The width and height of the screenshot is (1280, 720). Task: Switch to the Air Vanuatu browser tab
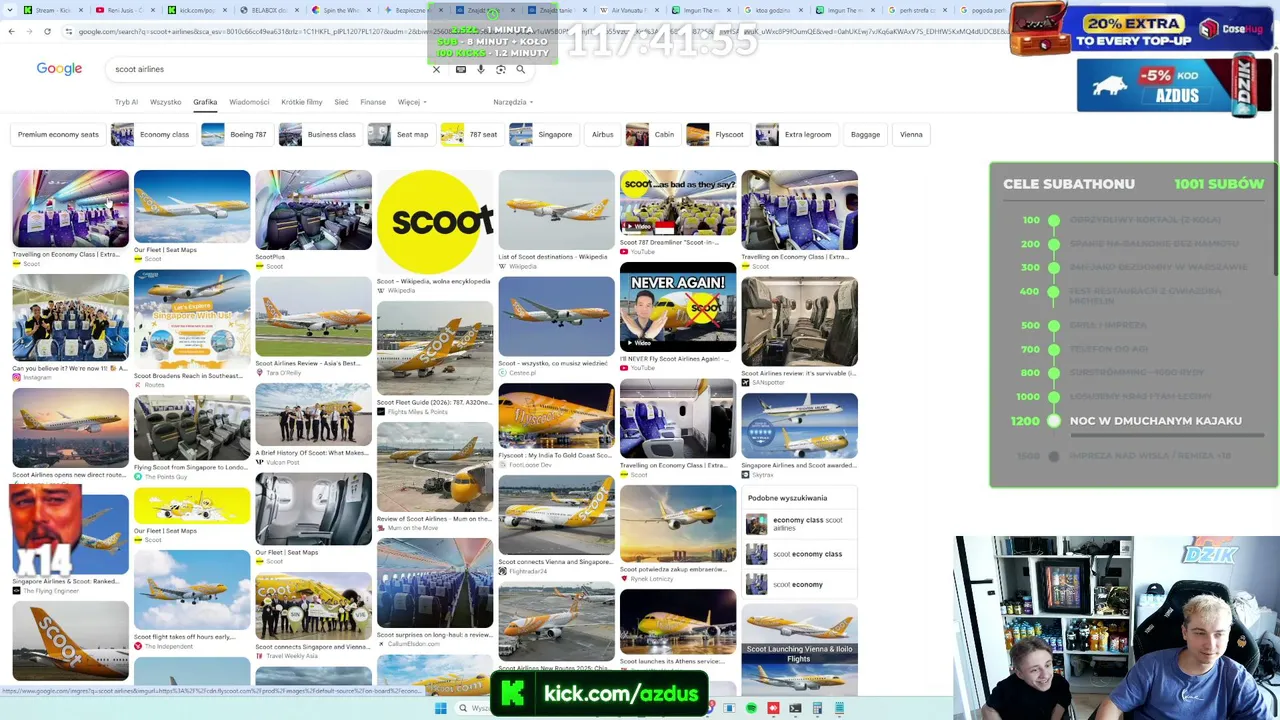[x=630, y=10]
